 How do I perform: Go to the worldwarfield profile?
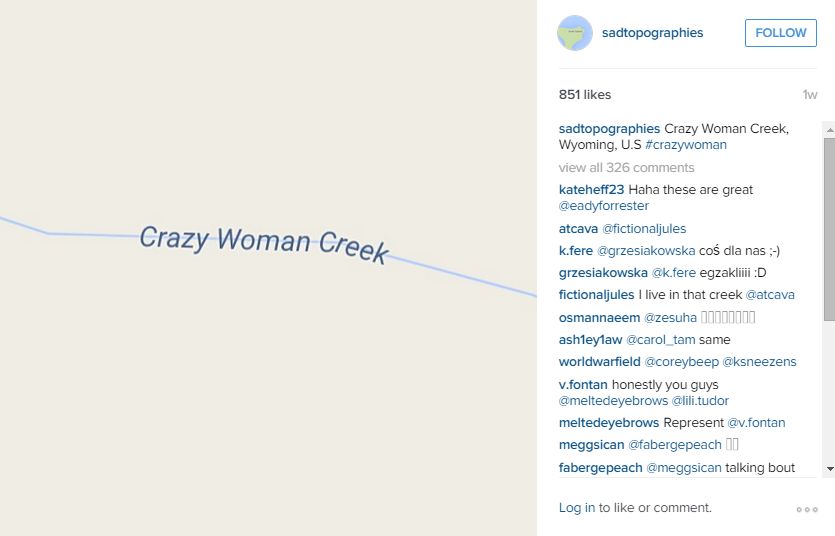click(599, 362)
